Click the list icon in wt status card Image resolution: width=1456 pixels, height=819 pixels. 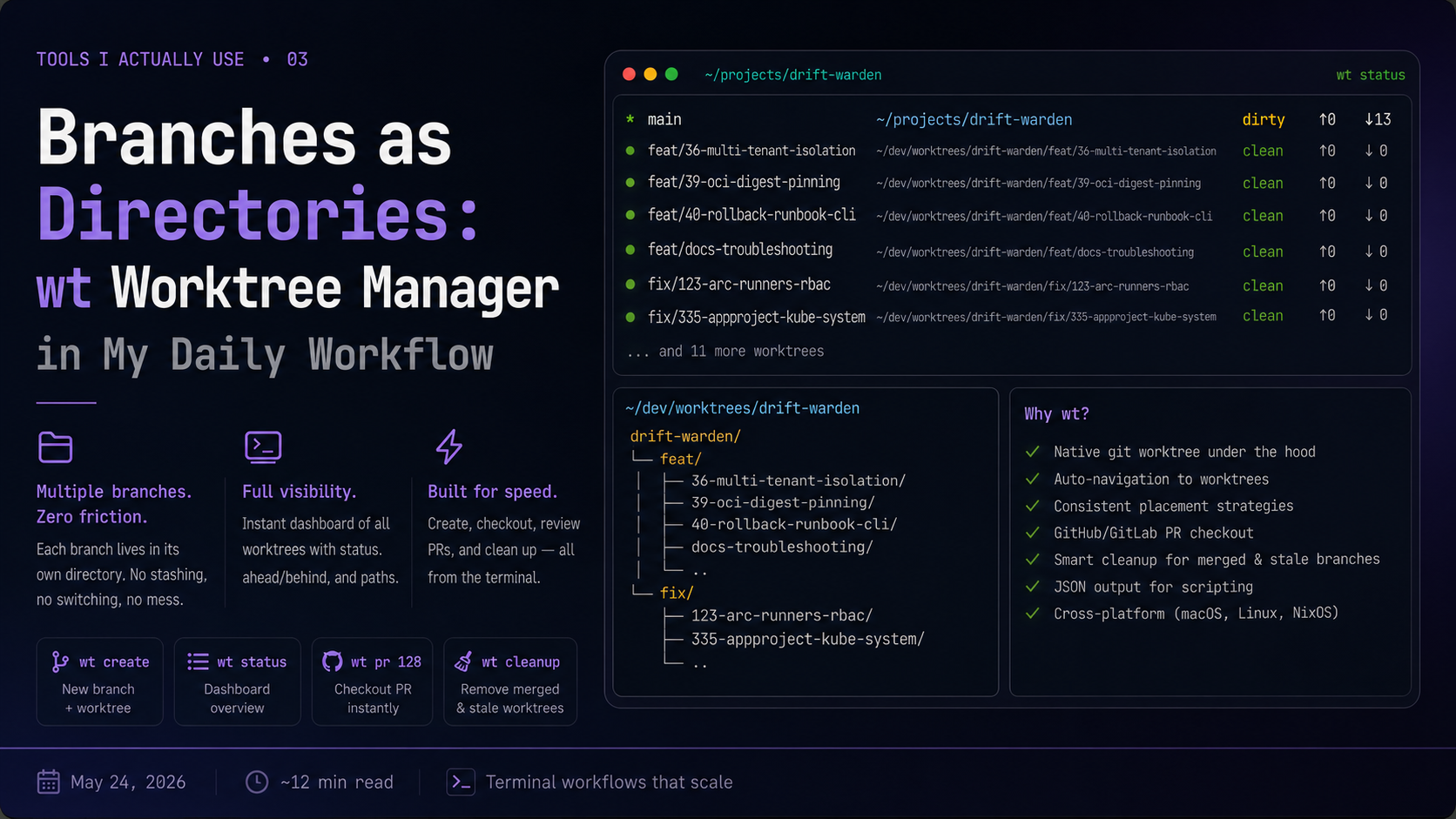pyautogui.click(x=198, y=661)
